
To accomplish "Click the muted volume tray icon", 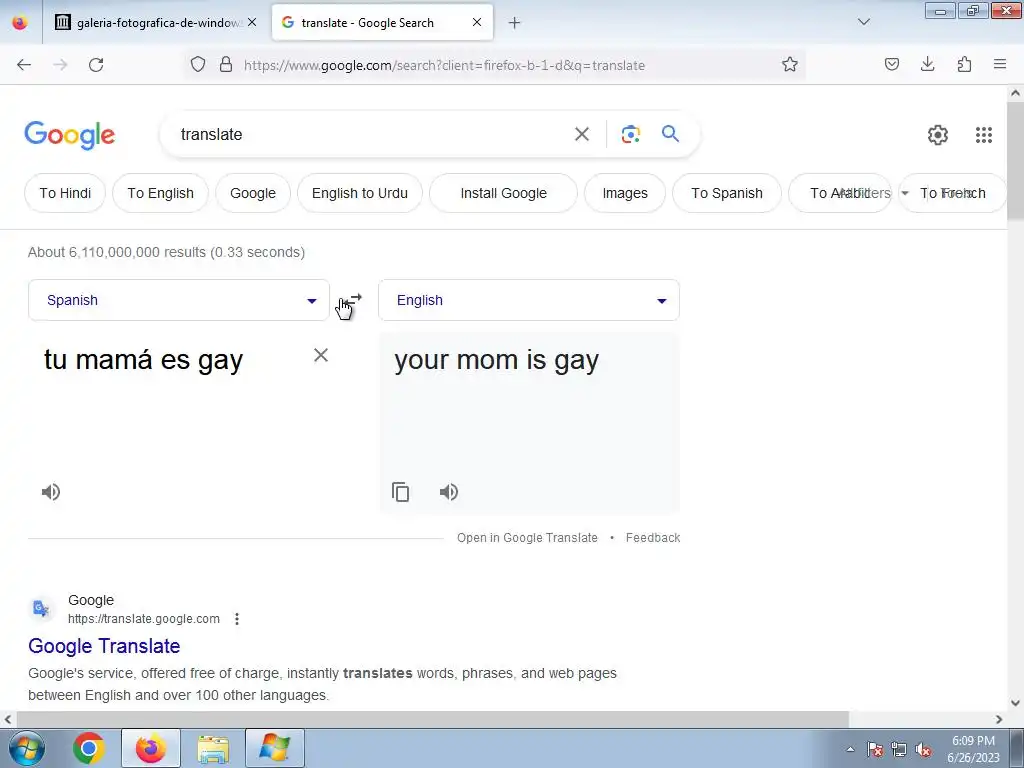I will click(x=923, y=750).
